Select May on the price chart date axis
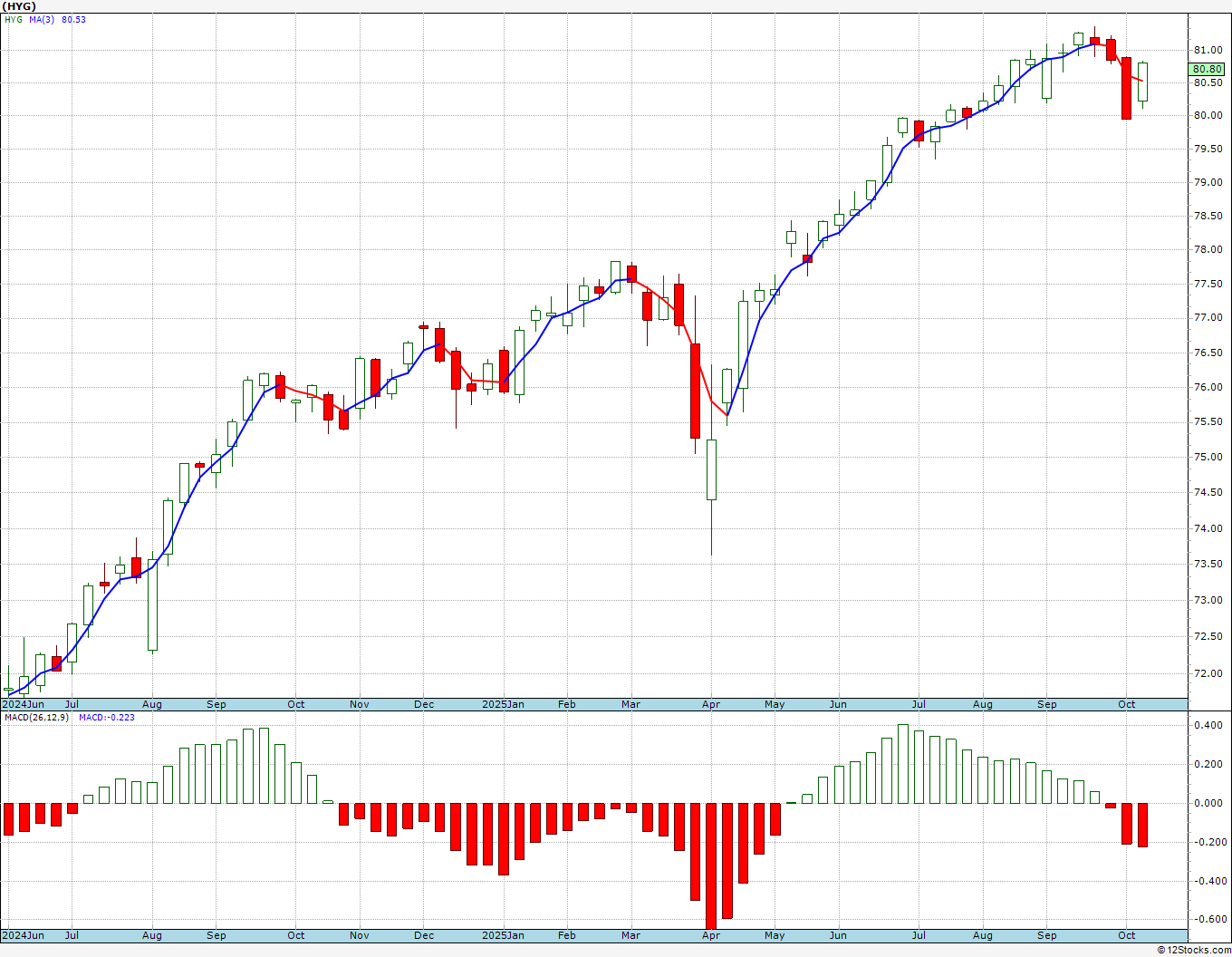This screenshot has height=957, width=1232. tap(775, 704)
